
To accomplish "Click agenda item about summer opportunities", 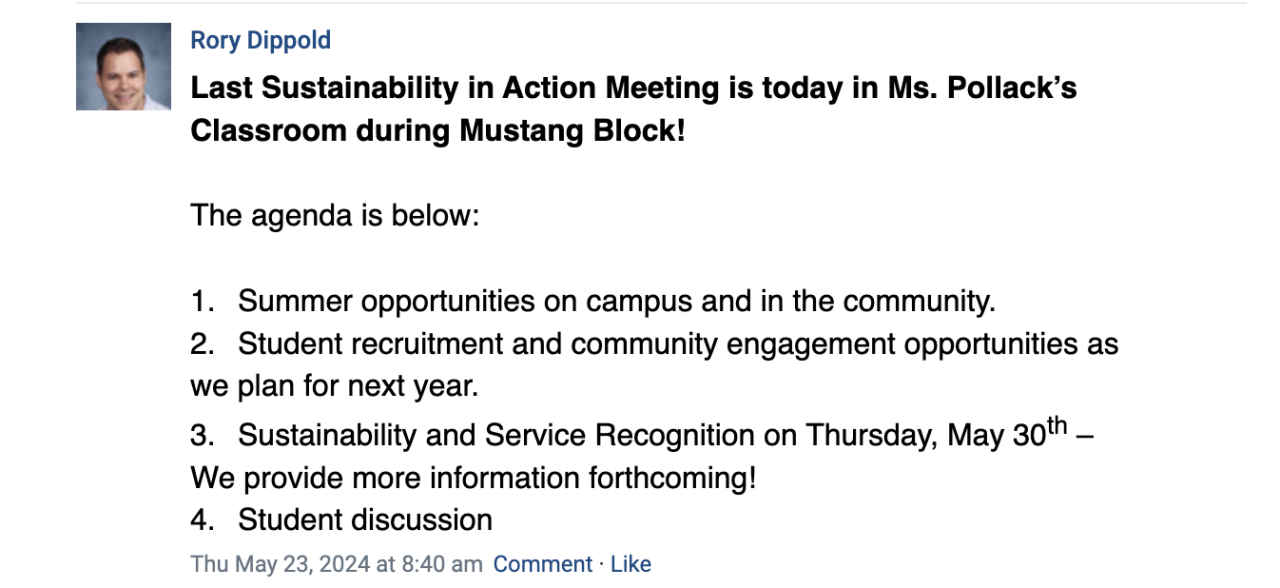I will 616,301.
